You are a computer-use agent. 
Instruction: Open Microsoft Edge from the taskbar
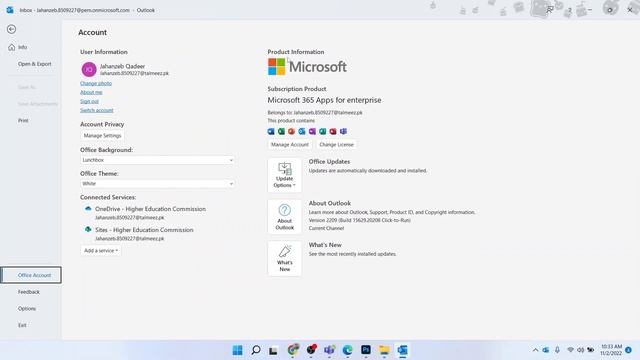pos(347,350)
